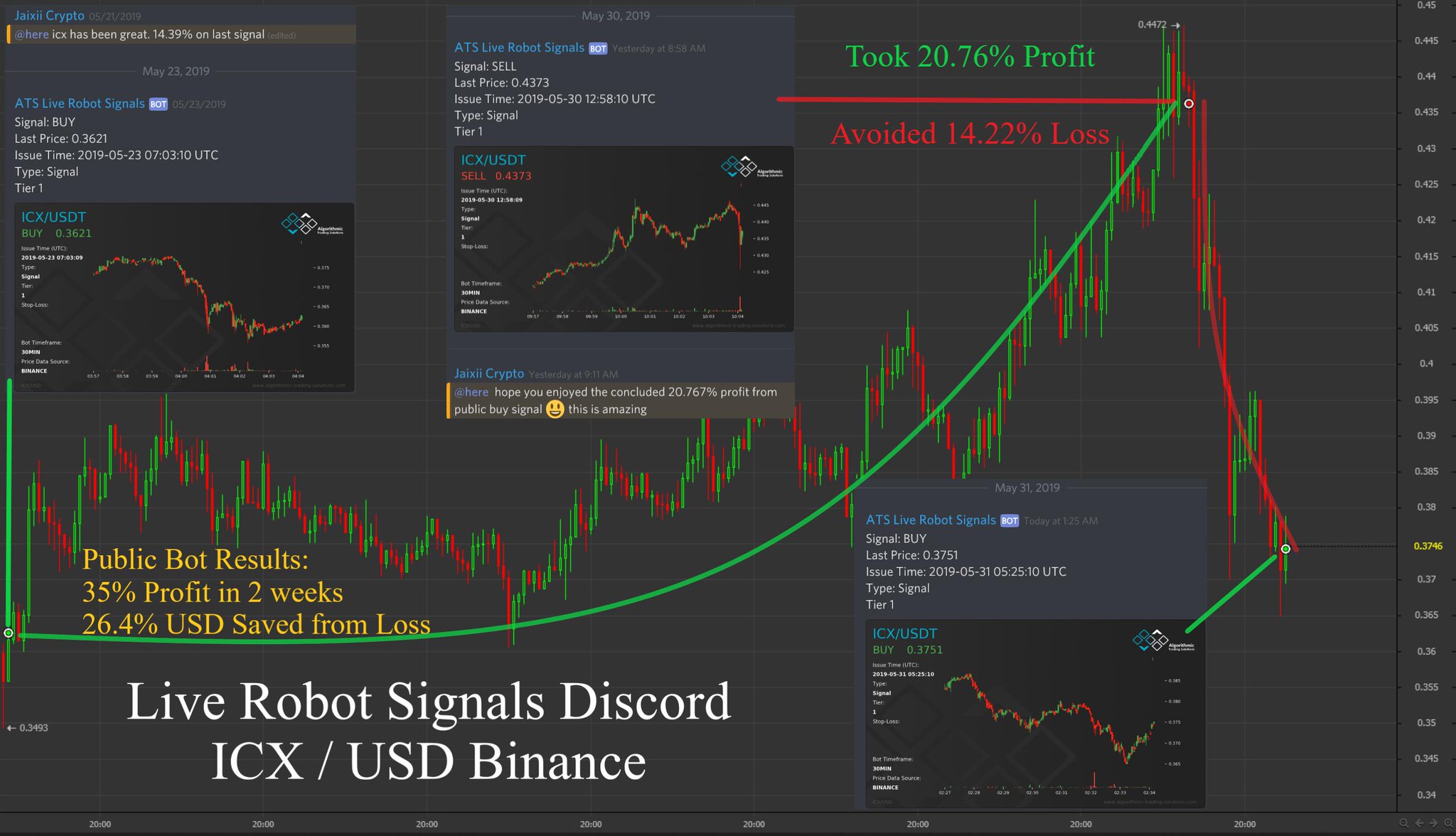This screenshot has height=836, width=1456.
Task: Click last 20:00 label on time axis
Action: pyautogui.click(x=1244, y=824)
